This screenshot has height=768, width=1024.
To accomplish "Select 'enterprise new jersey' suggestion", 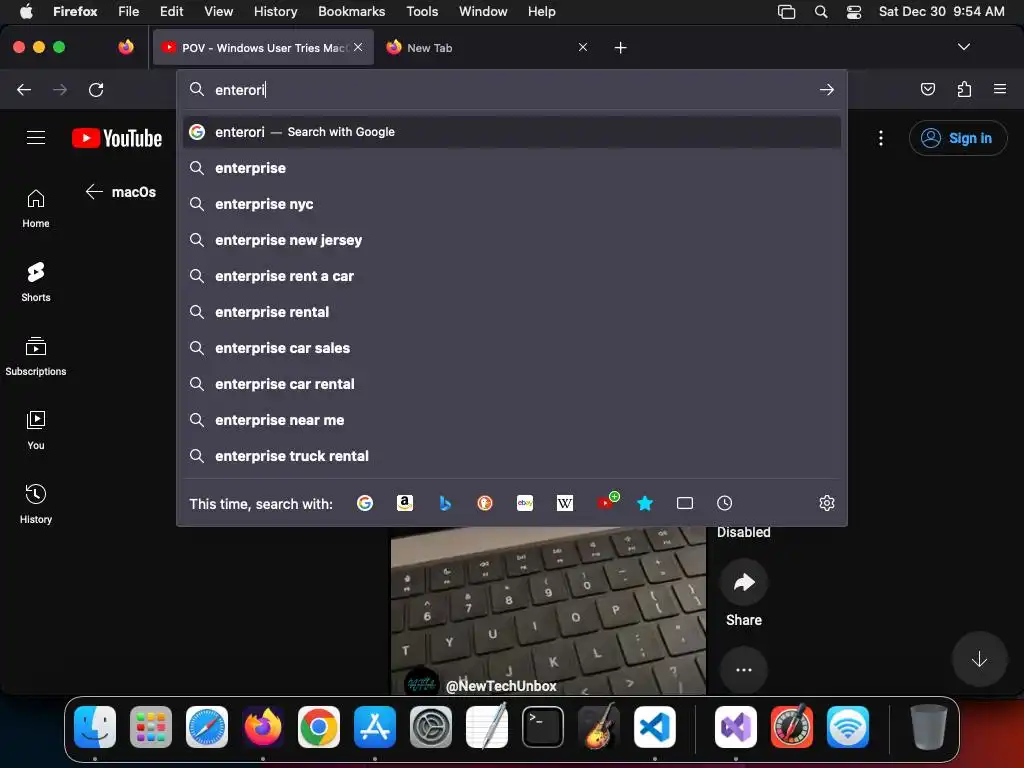I will (511, 240).
